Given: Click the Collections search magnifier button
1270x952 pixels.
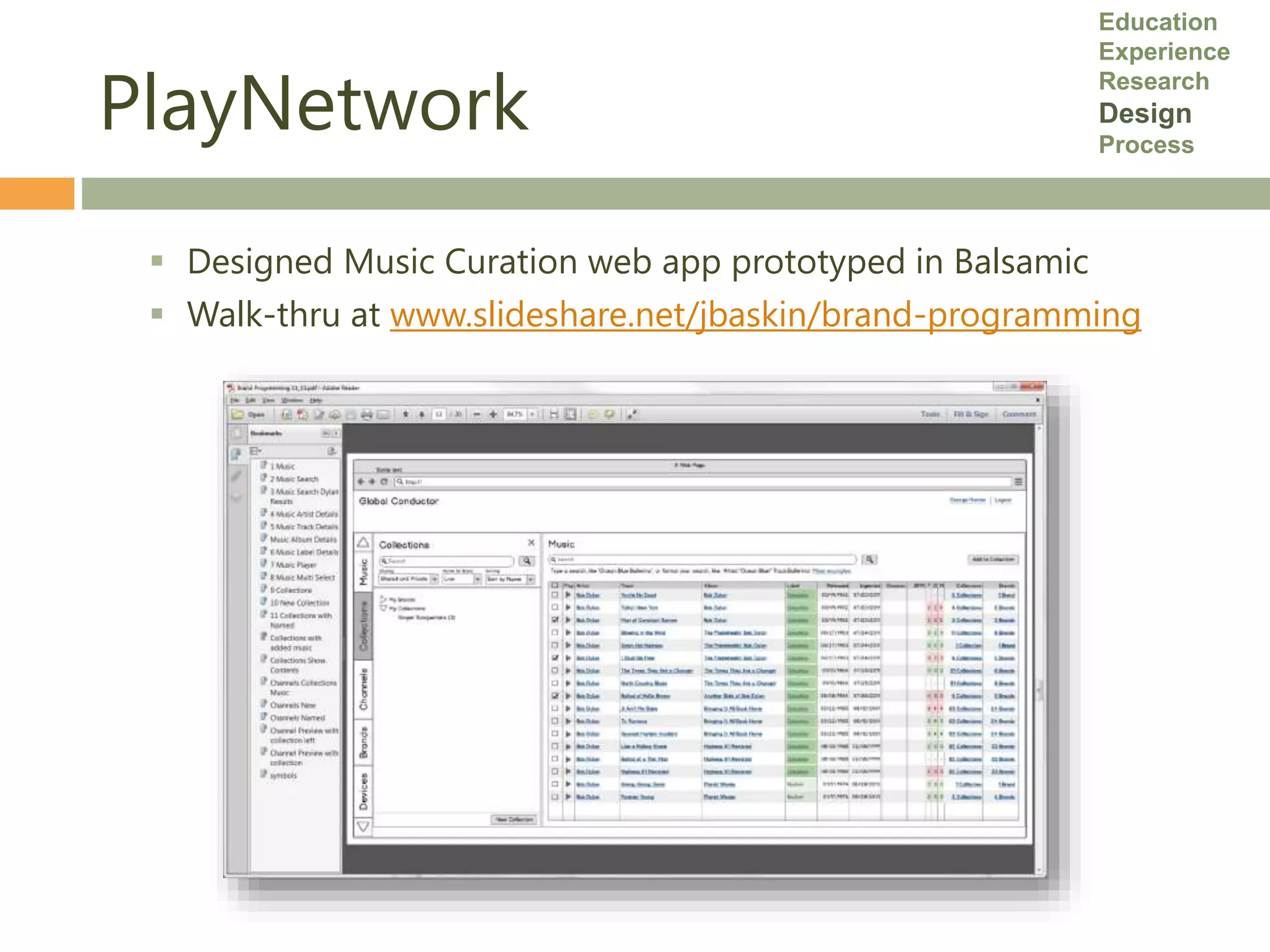Looking at the screenshot, I should click(526, 561).
